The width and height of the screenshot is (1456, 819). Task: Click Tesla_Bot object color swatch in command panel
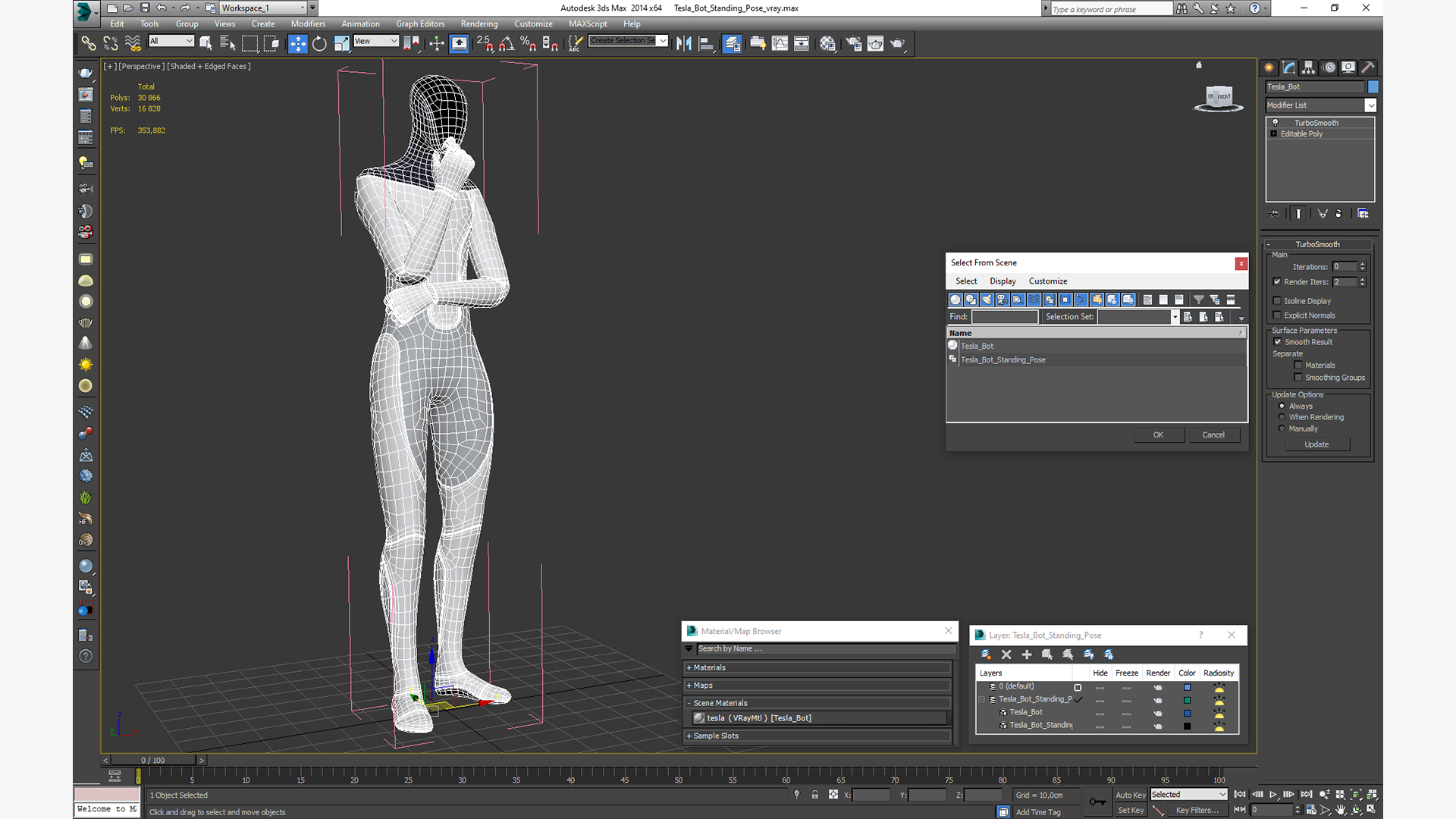click(1373, 87)
